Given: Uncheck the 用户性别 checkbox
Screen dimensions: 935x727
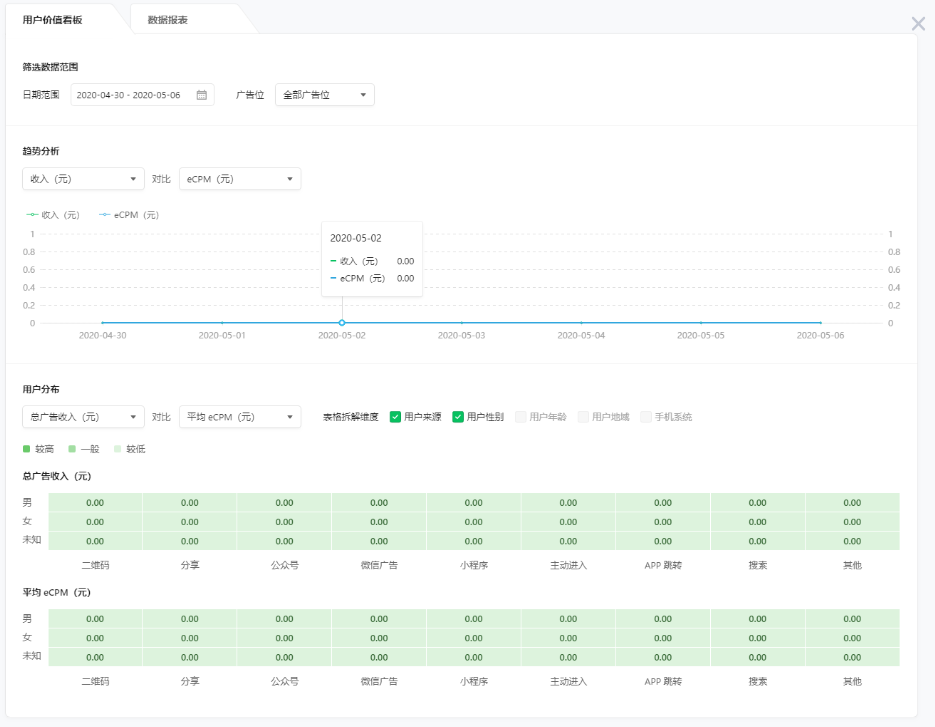Looking at the screenshot, I should (458, 417).
